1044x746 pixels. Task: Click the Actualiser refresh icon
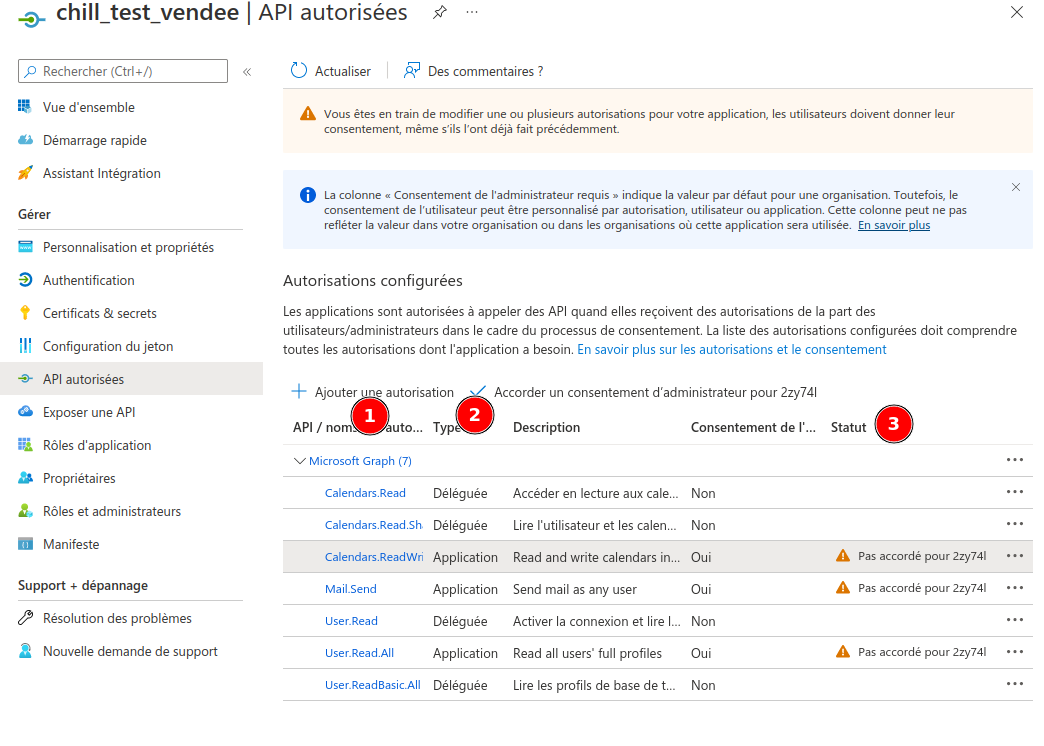click(299, 71)
